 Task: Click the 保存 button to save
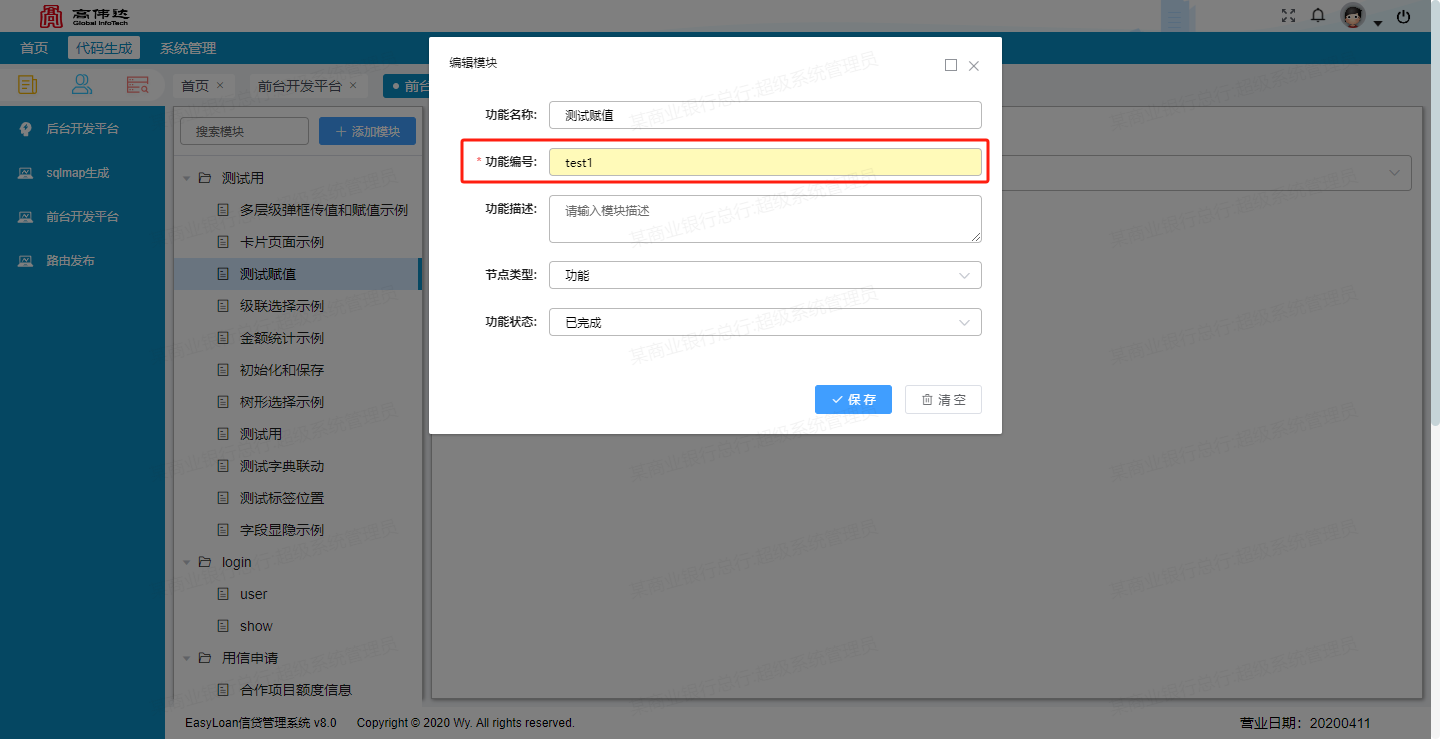853,399
